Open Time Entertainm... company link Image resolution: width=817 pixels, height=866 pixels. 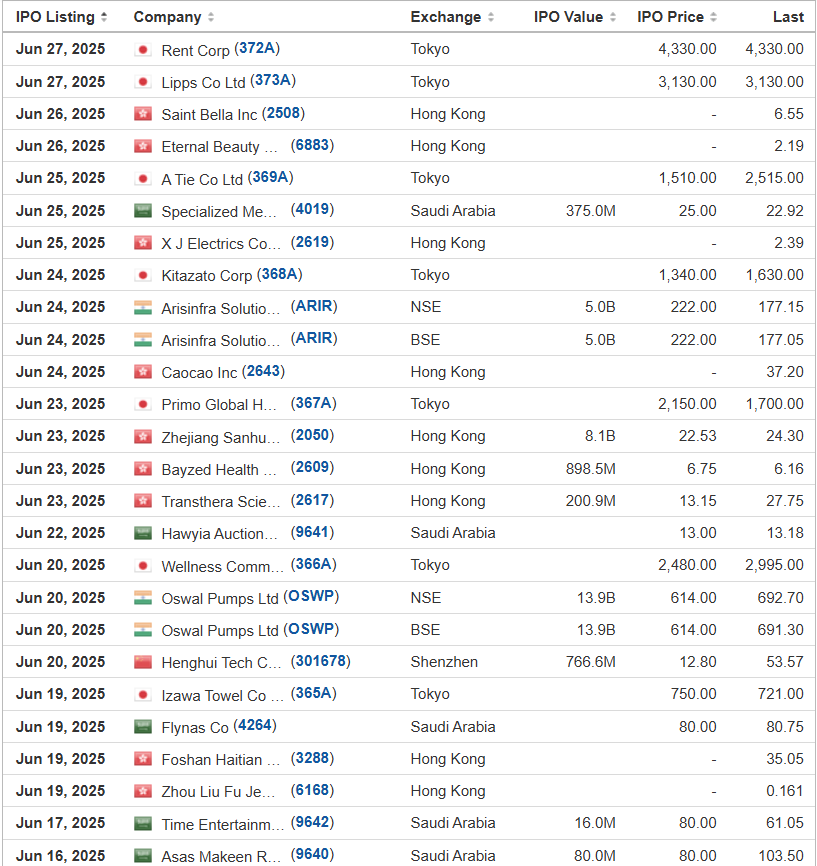tap(222, 825)
